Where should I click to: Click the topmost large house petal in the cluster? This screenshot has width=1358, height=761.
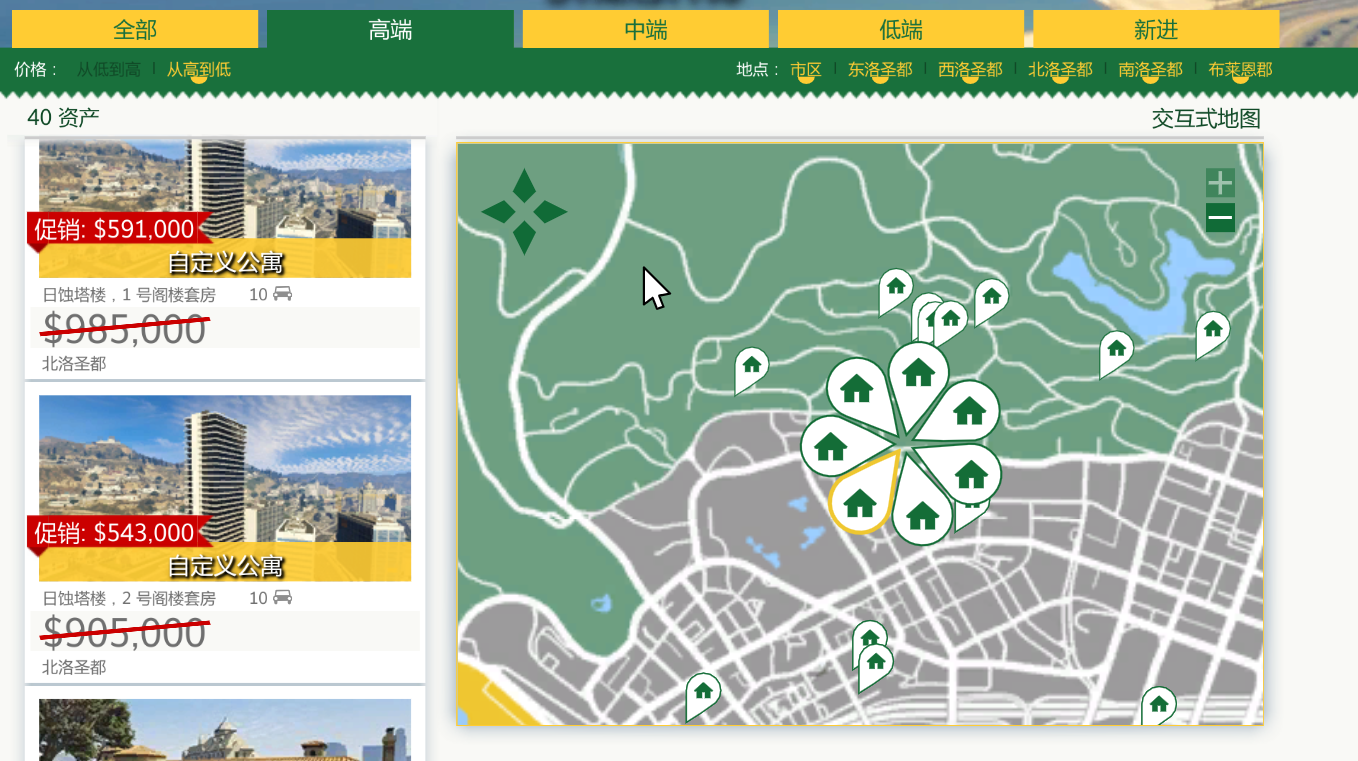pos(918,377)
